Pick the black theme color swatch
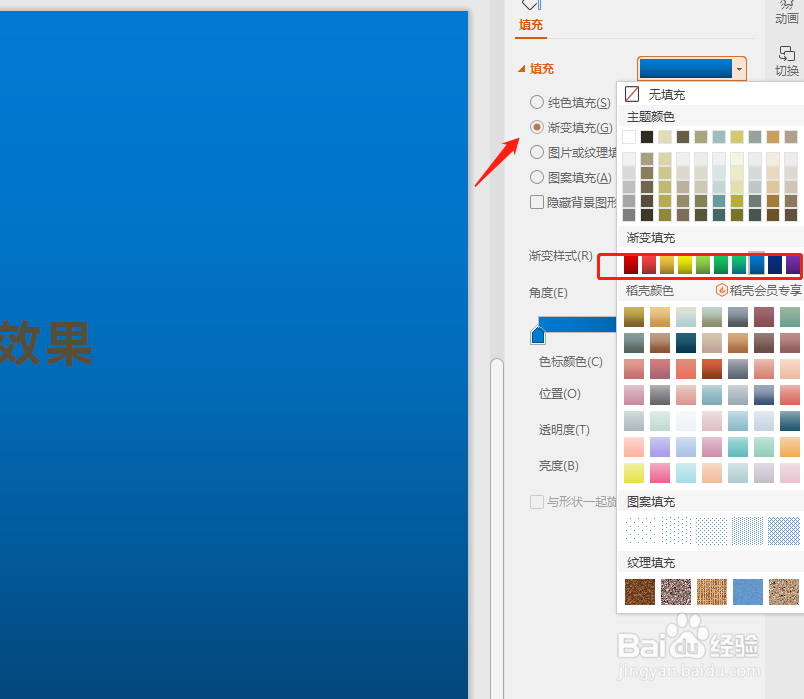Image resolution: width=804 pixels, height=699 pixels. tap(647, 137)
